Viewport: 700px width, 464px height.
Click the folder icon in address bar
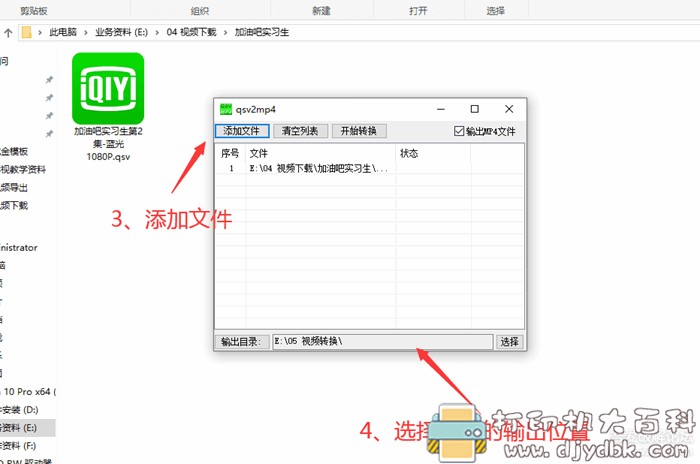click(x=26, y=32)
